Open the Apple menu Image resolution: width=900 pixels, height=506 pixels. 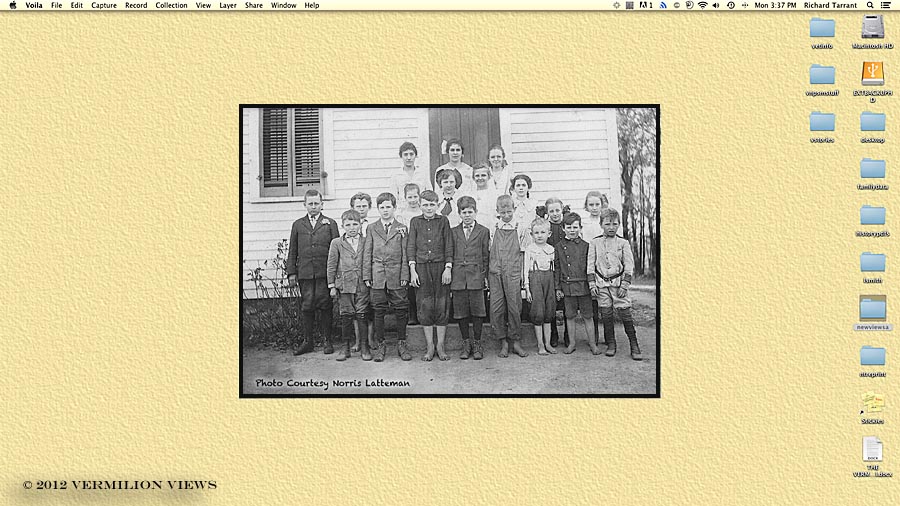(13, 5)
